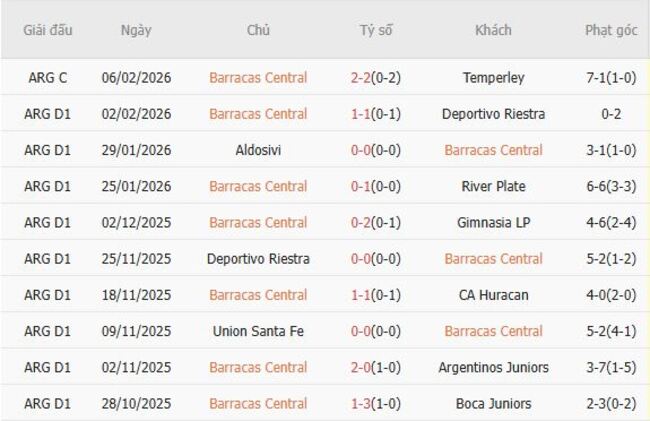Select the "Tỷ số" column header
Screen dimensions: 650x421
[x=376, y=30]
